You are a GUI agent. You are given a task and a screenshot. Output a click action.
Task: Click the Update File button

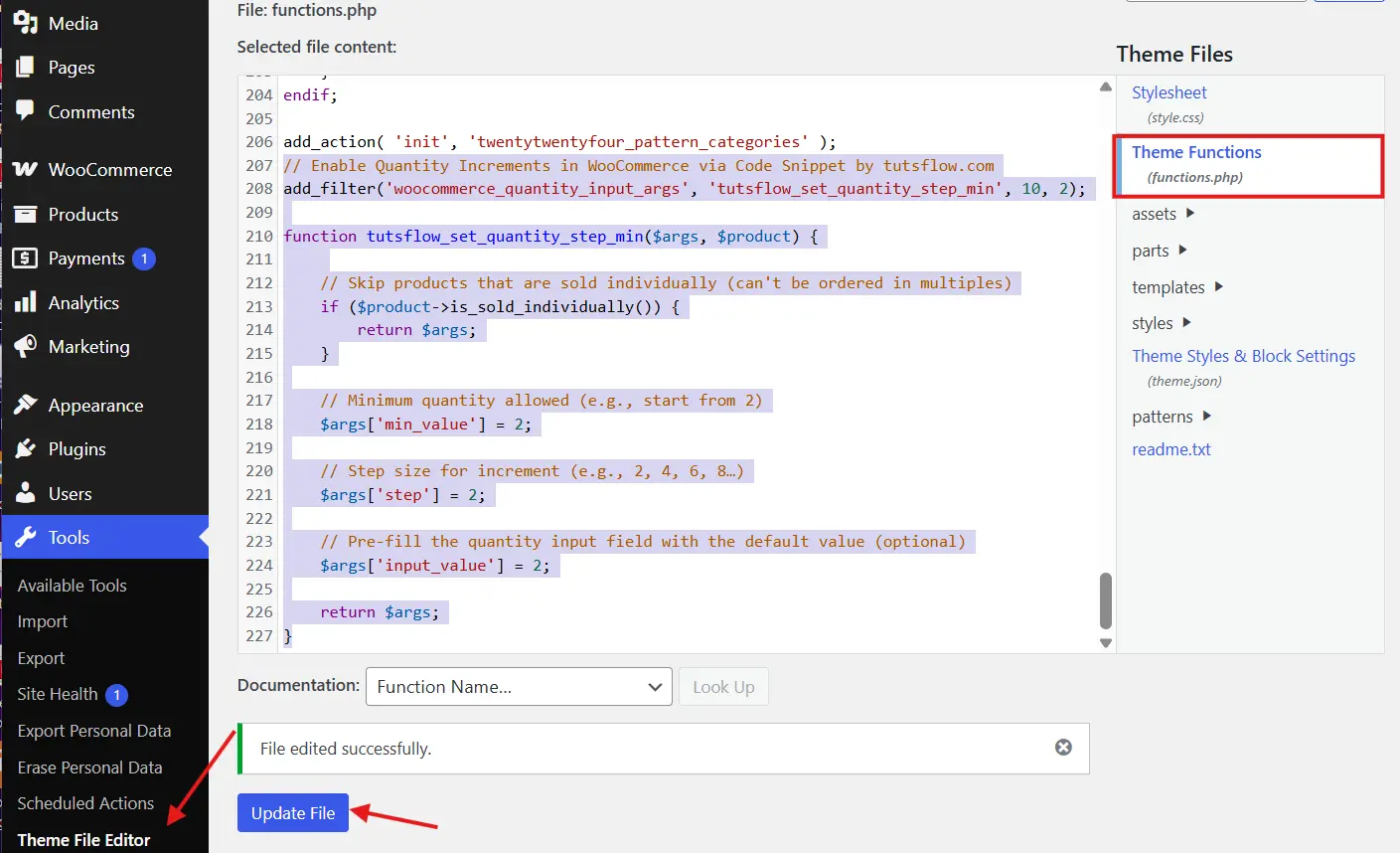(293, 813)
